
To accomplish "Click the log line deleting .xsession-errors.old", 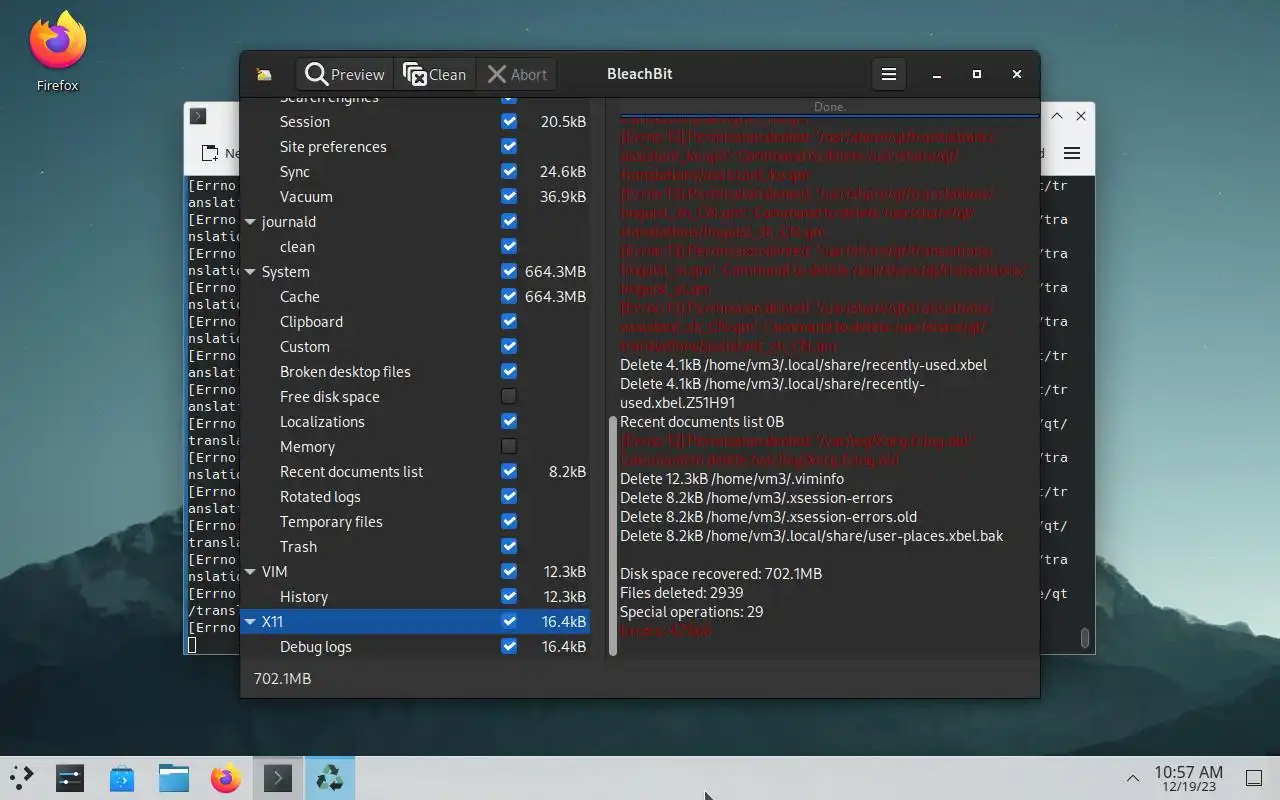I will click(x=768, y=517).
